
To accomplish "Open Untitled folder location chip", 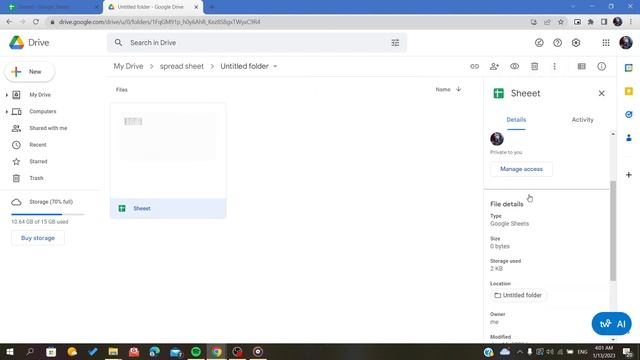I will click(x=518, y=295).
